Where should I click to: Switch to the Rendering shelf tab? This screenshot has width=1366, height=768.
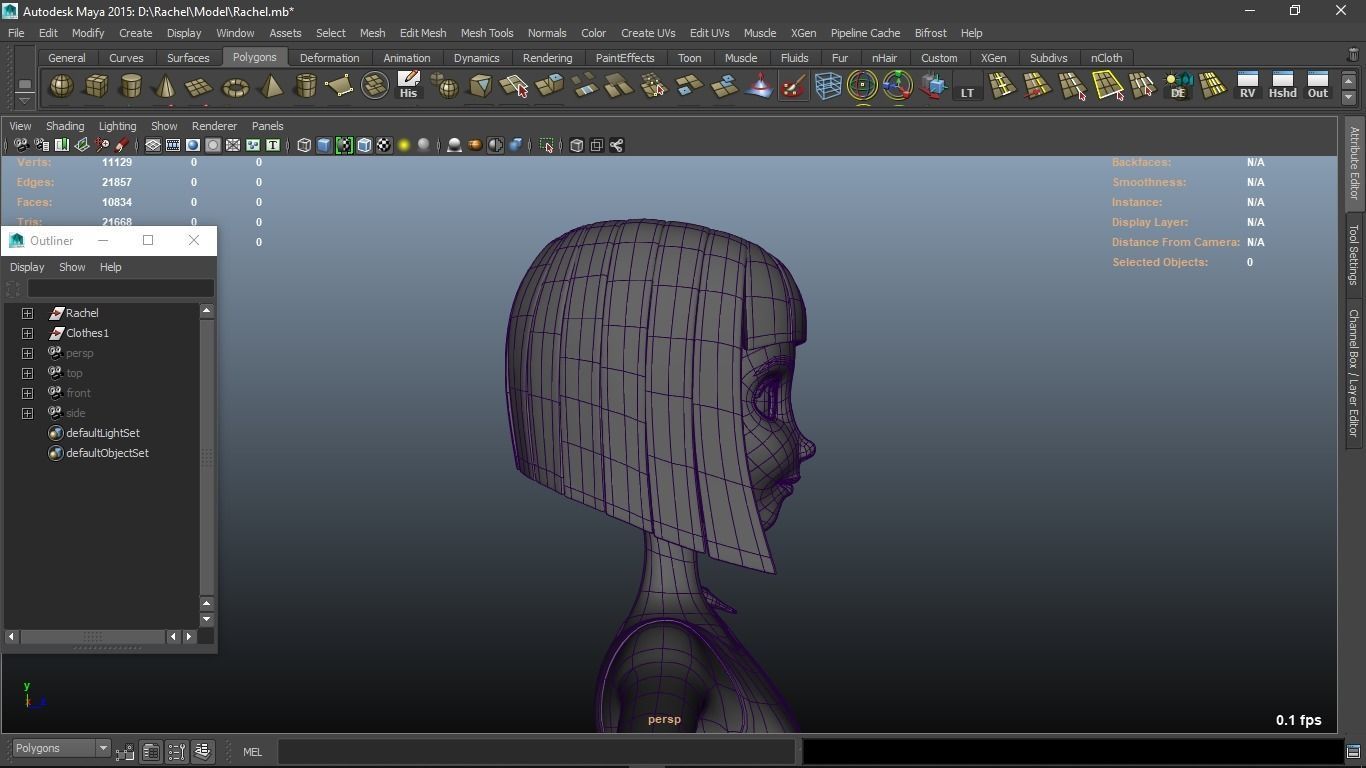547,58
